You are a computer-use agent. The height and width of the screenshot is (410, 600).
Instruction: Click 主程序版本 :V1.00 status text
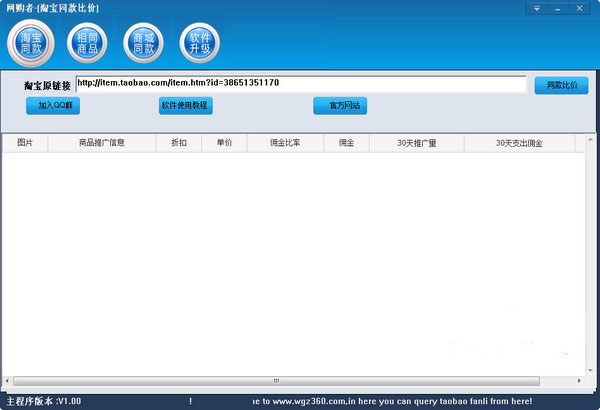click(44, 401)
